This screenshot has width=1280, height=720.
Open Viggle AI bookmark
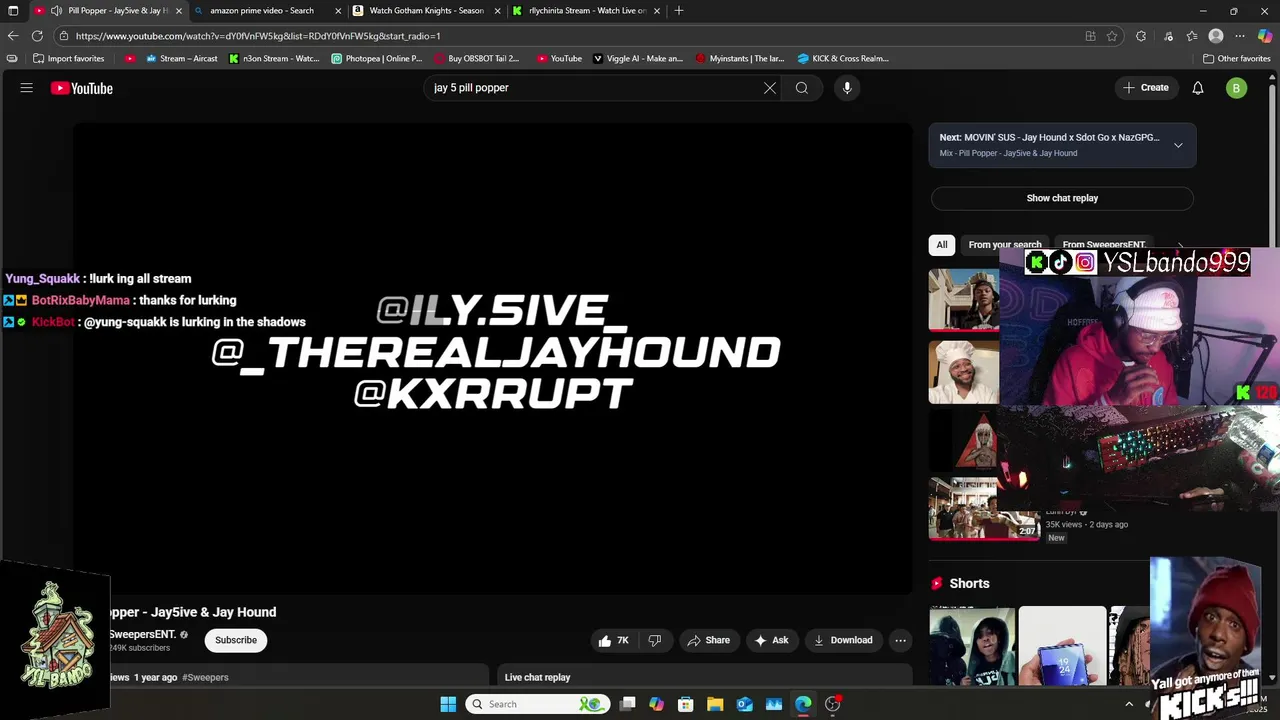tap(638, 59)
